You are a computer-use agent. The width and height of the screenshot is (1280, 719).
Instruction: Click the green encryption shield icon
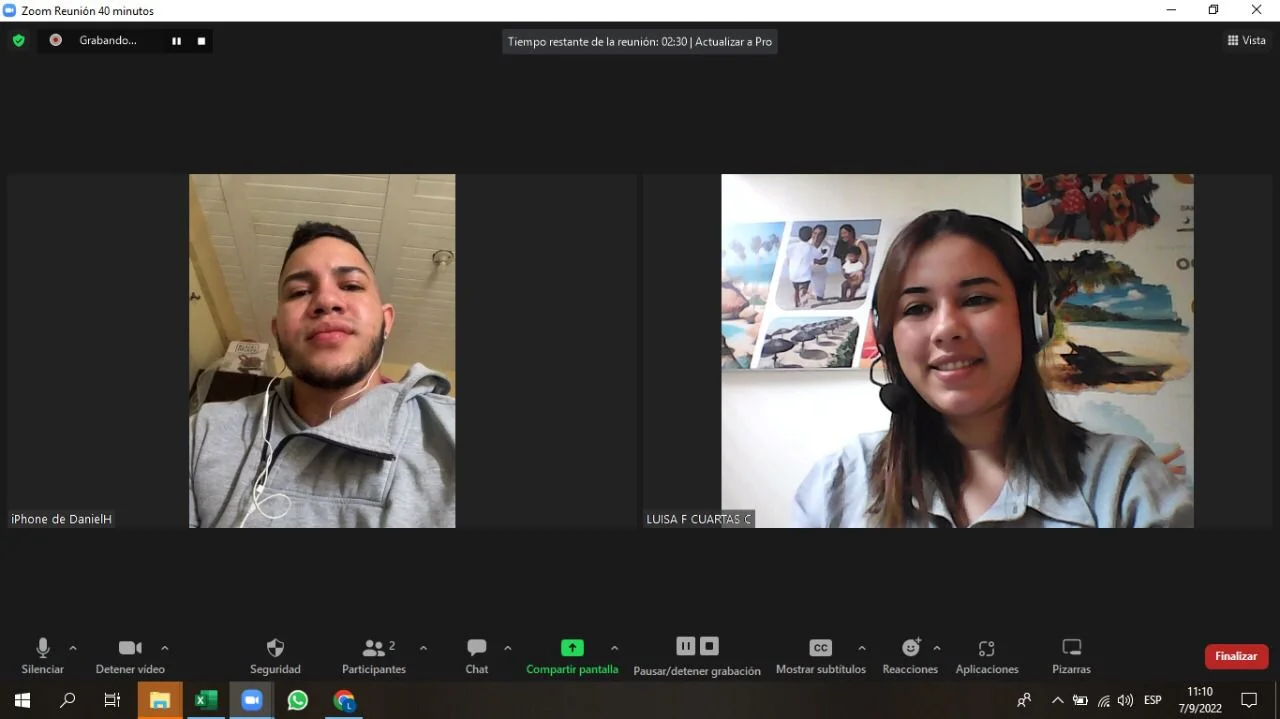[18, 41]
